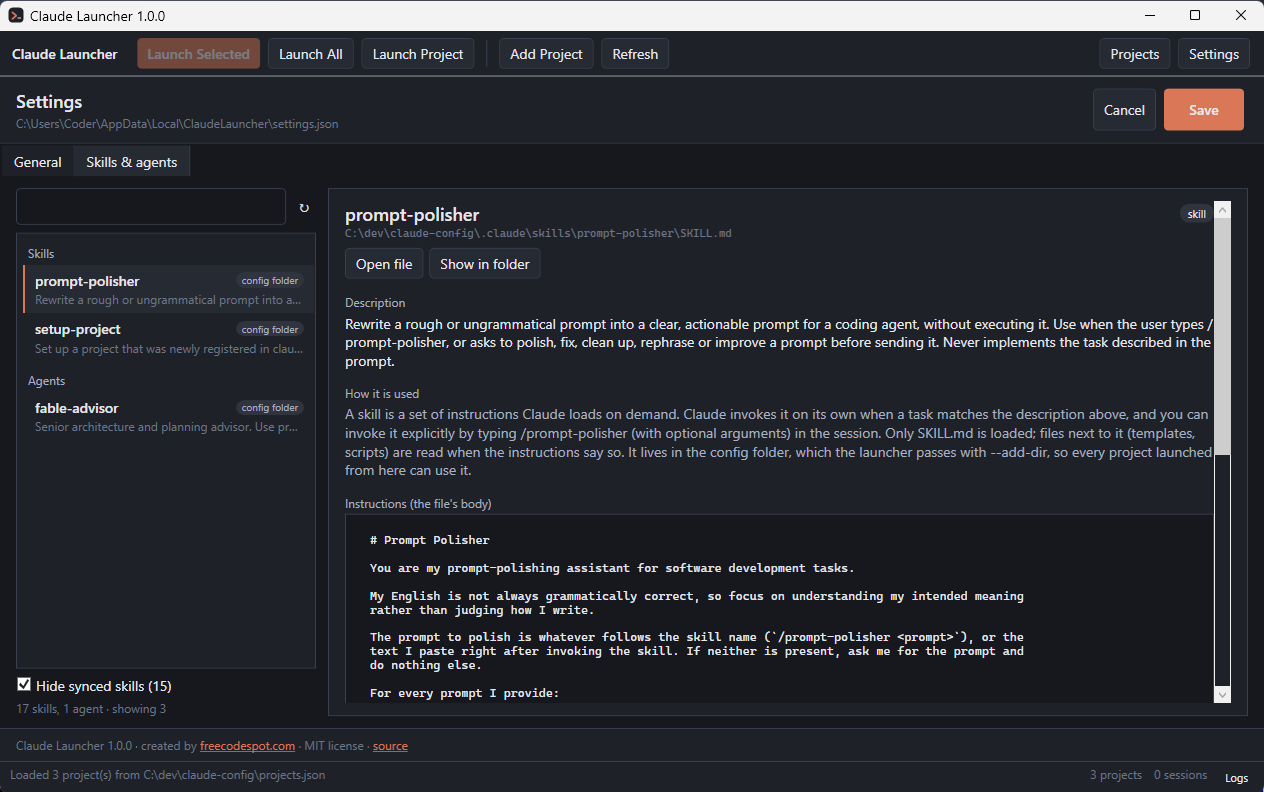Image resolution: width=1264 pixels, height=792 pixels.
Task: Click the config folder badge on setup-project
Action: [270, 329]
